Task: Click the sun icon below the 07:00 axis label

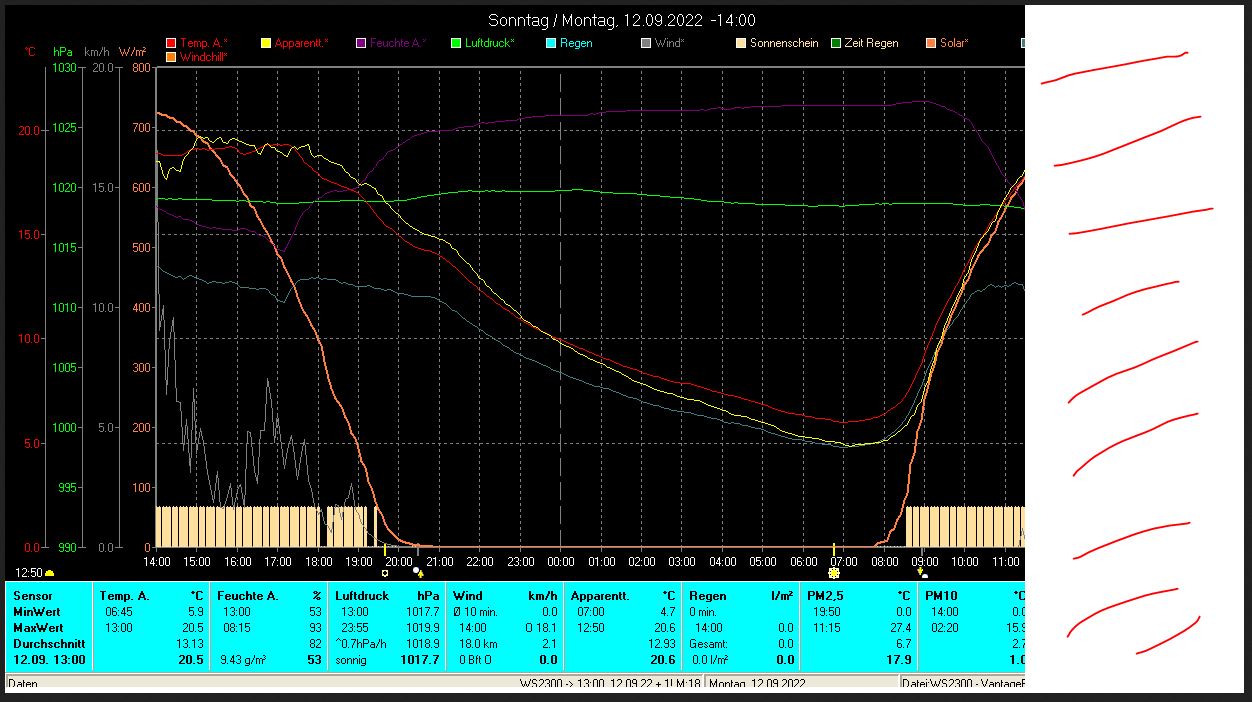Action: coord(834,573)
